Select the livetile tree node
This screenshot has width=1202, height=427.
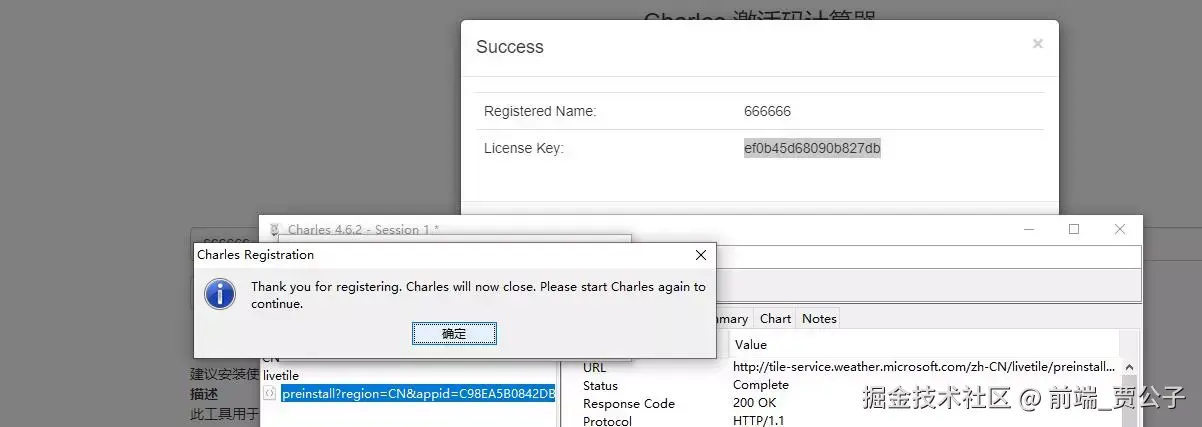(x=281, y=375)
